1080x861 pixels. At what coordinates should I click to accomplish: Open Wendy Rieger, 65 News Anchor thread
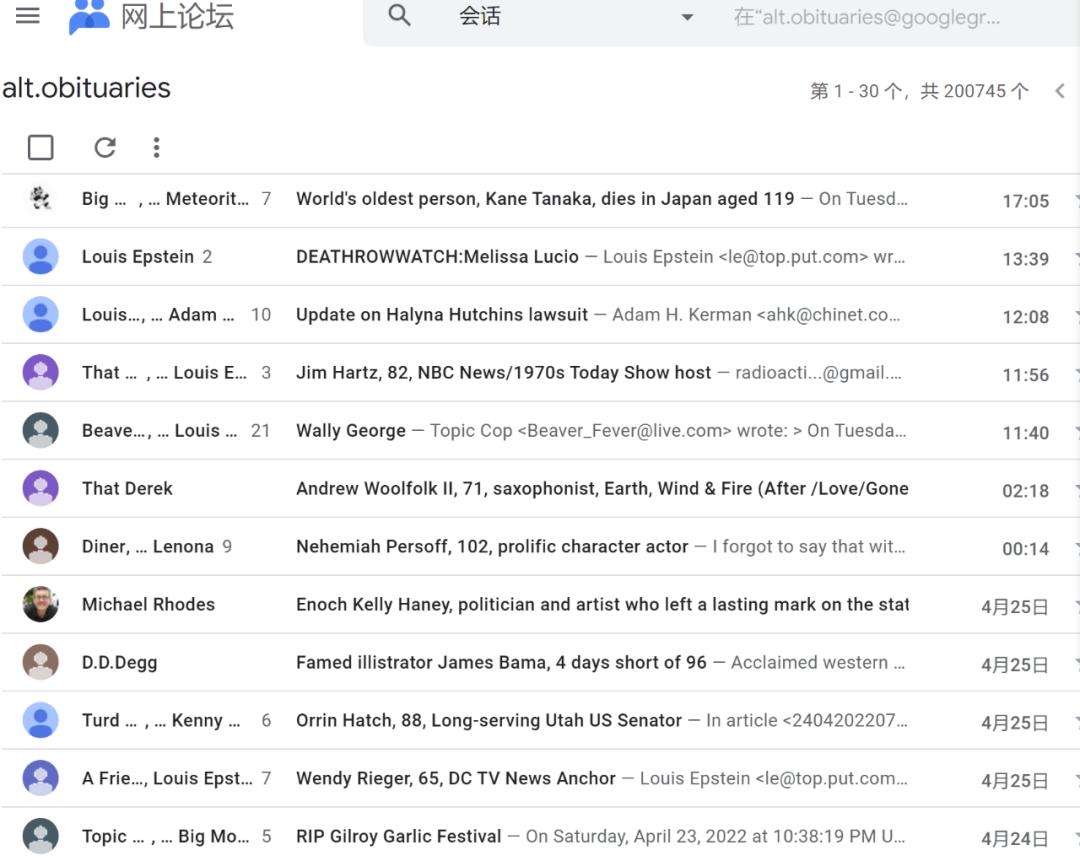pyautogui.click(x=456, y=778)
